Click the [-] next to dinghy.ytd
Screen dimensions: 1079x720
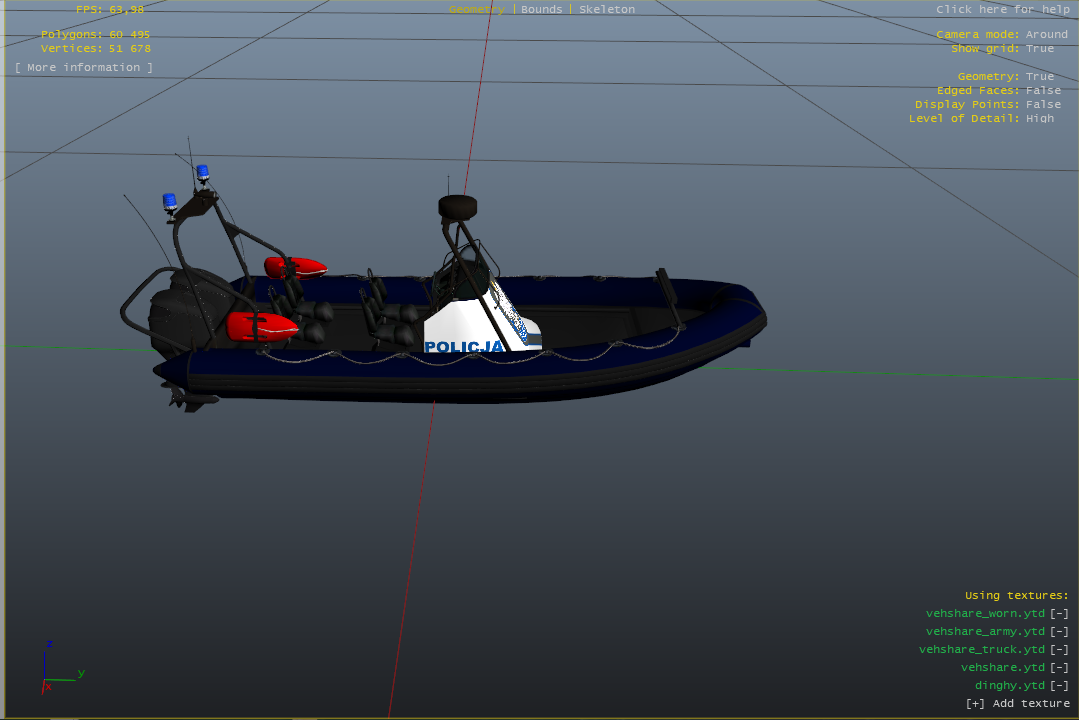[x=1059, y=686]
